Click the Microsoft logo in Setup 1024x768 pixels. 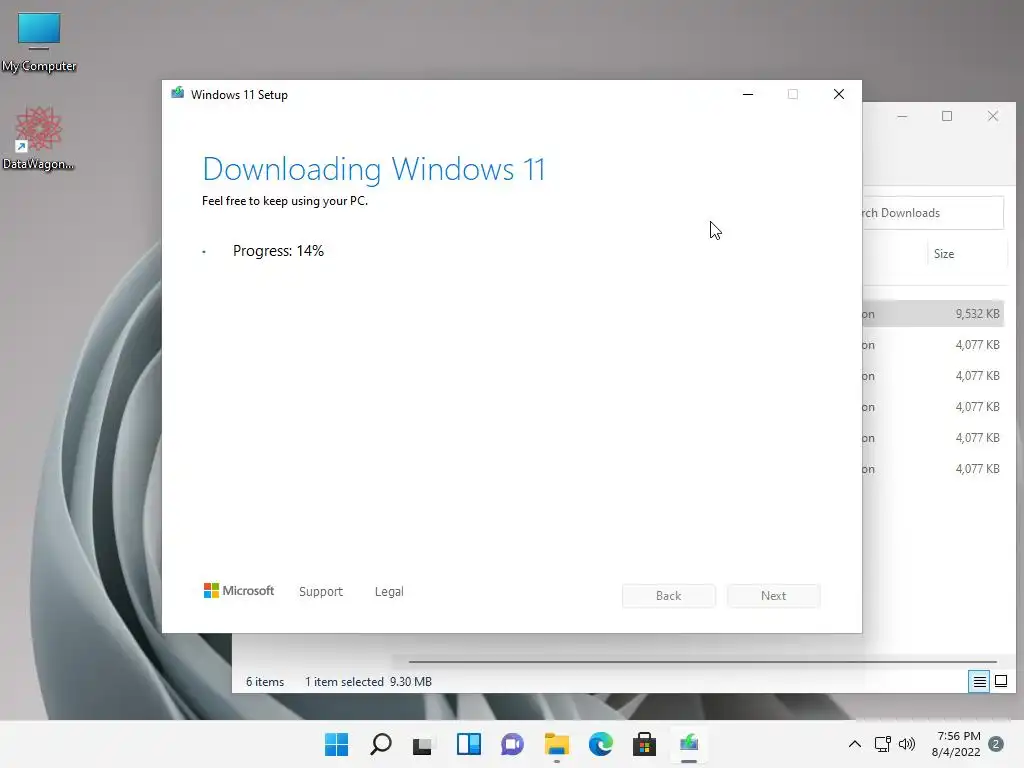click(239, 591)
